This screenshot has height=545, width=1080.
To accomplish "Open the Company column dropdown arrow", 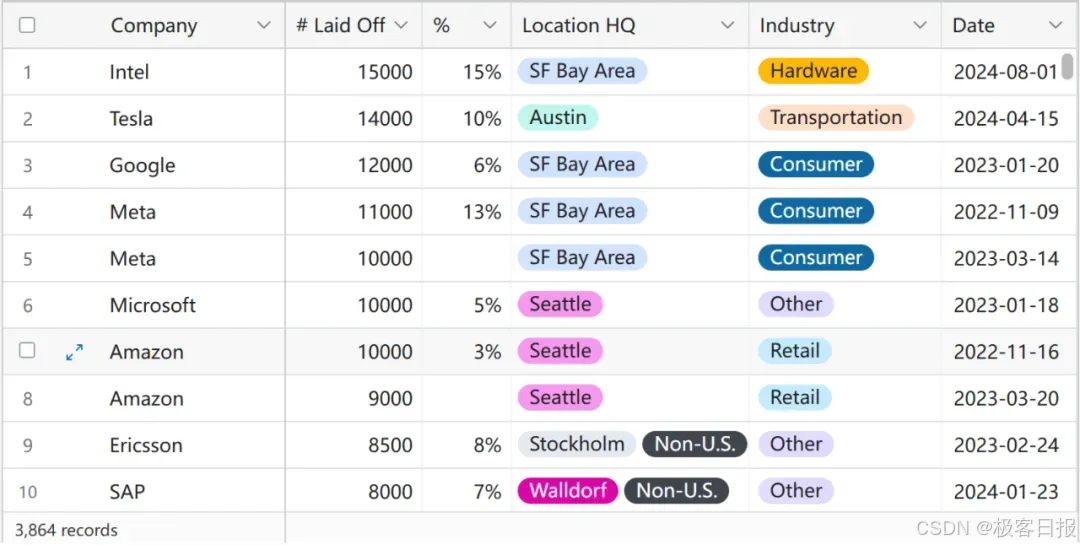I will [x=263, y=25].
